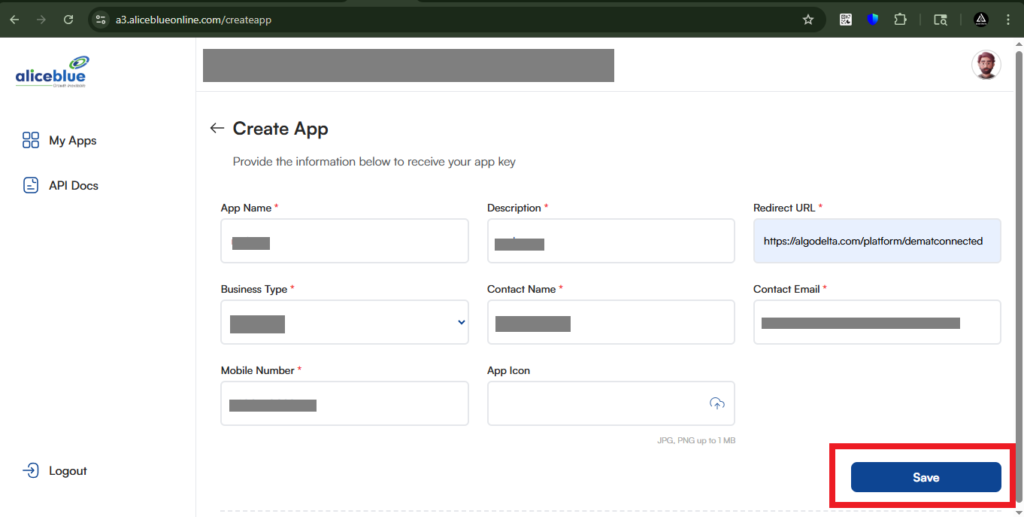Bookmark this page with the star icon
The height and width of the screenshot is (517, 1024).
coord(808,19)
